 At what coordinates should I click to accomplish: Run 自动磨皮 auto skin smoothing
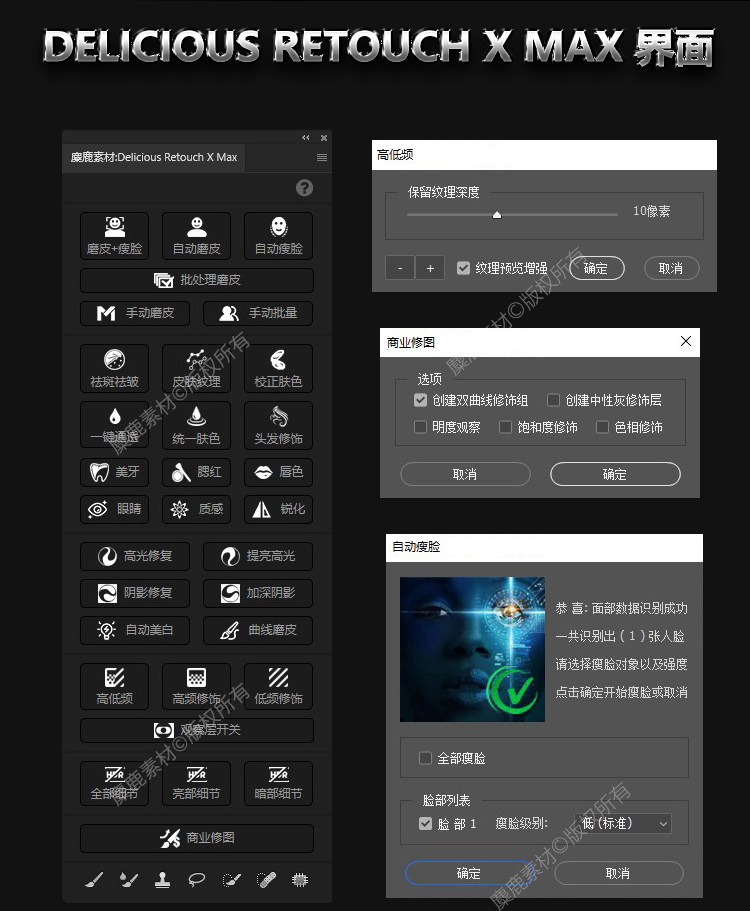[x=196, y=236]
